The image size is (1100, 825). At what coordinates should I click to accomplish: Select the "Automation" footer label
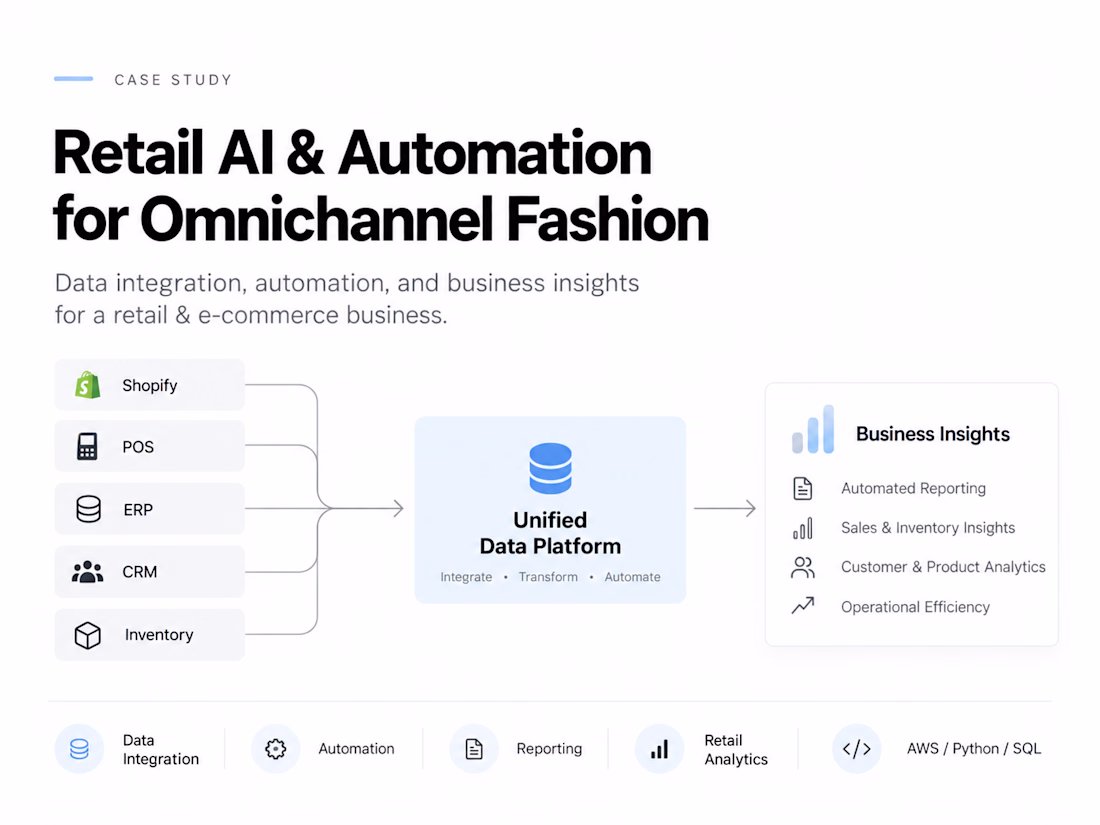(356, 749)
